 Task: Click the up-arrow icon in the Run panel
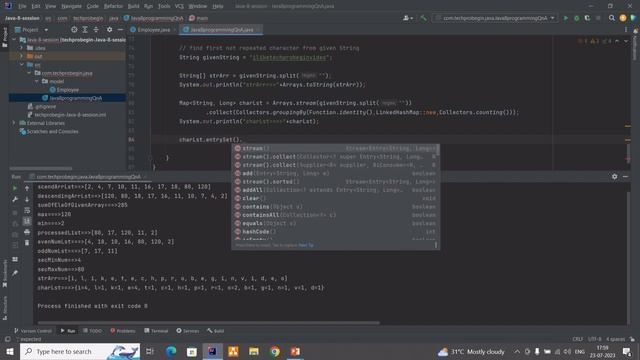pos(27,188)
